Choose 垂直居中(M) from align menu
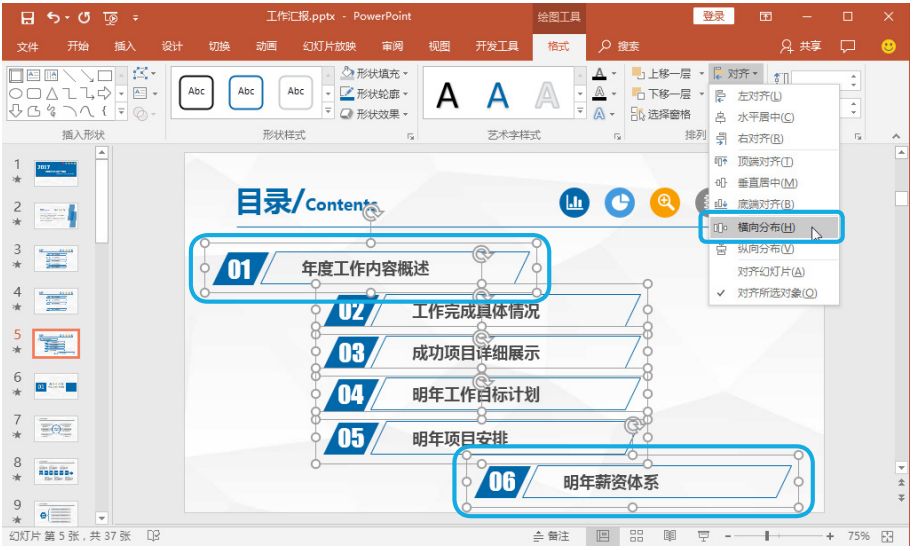The width and height of the screenshot is (913, 551). point(774,183)
